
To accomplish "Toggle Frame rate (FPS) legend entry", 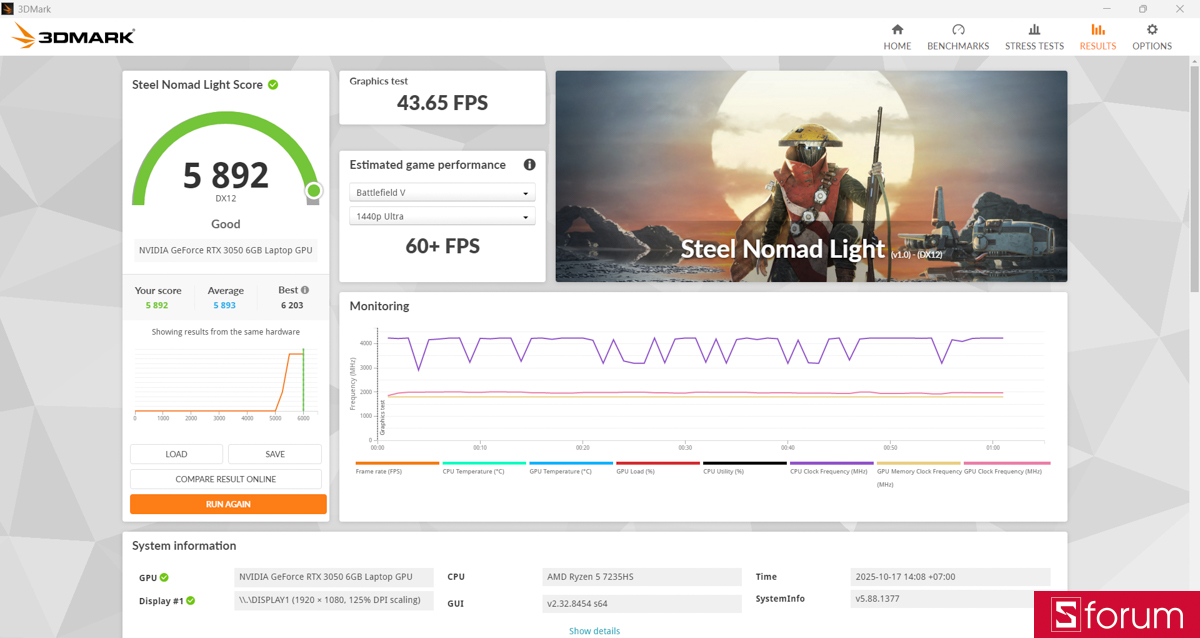I will pyautogui.click(x=397, y=467).
